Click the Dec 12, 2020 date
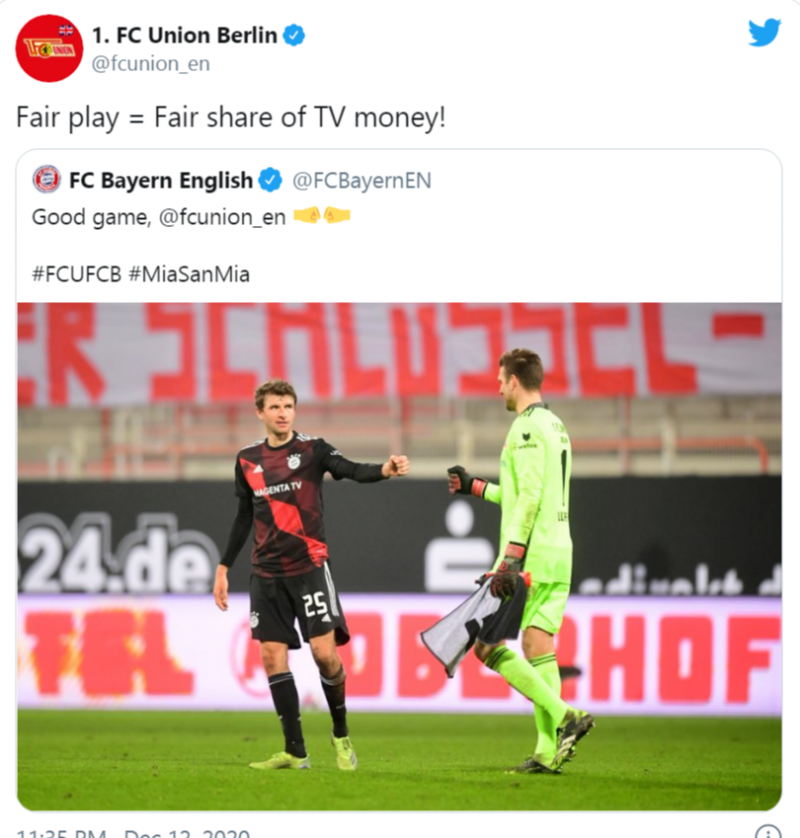This screenshot has height=838, width=800. pyautogui.click(x=187, y=833)
